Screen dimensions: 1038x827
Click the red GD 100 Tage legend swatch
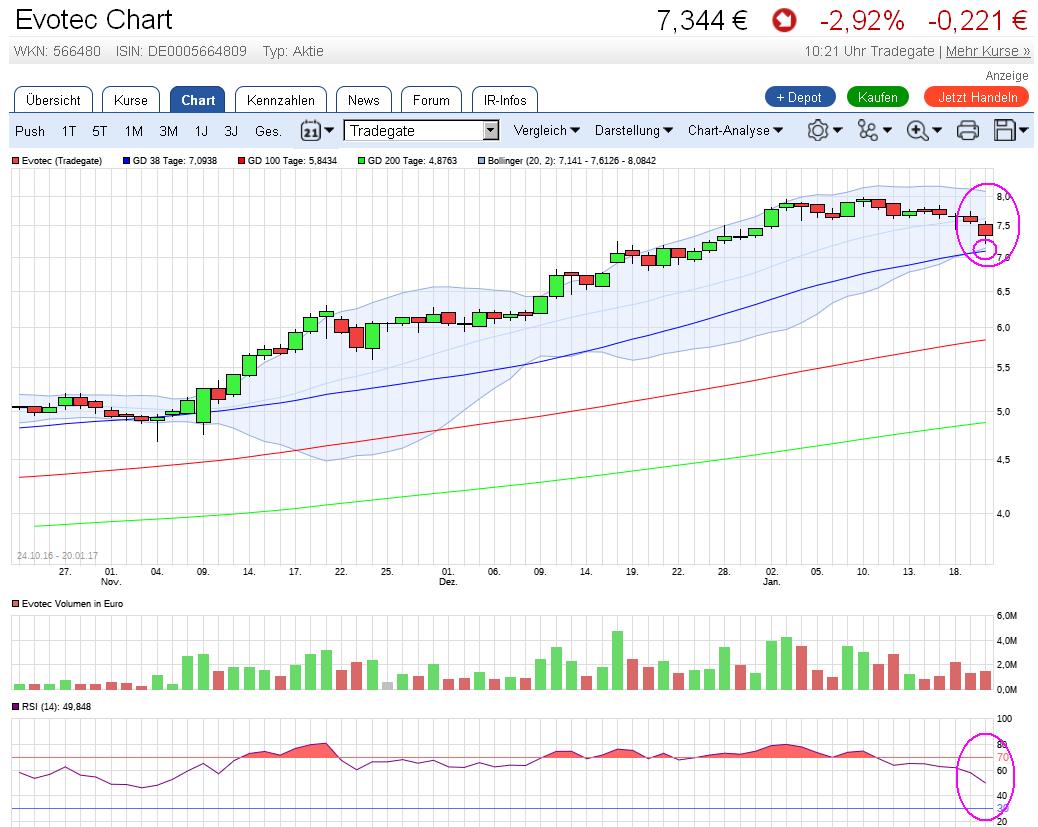[242, 160]
